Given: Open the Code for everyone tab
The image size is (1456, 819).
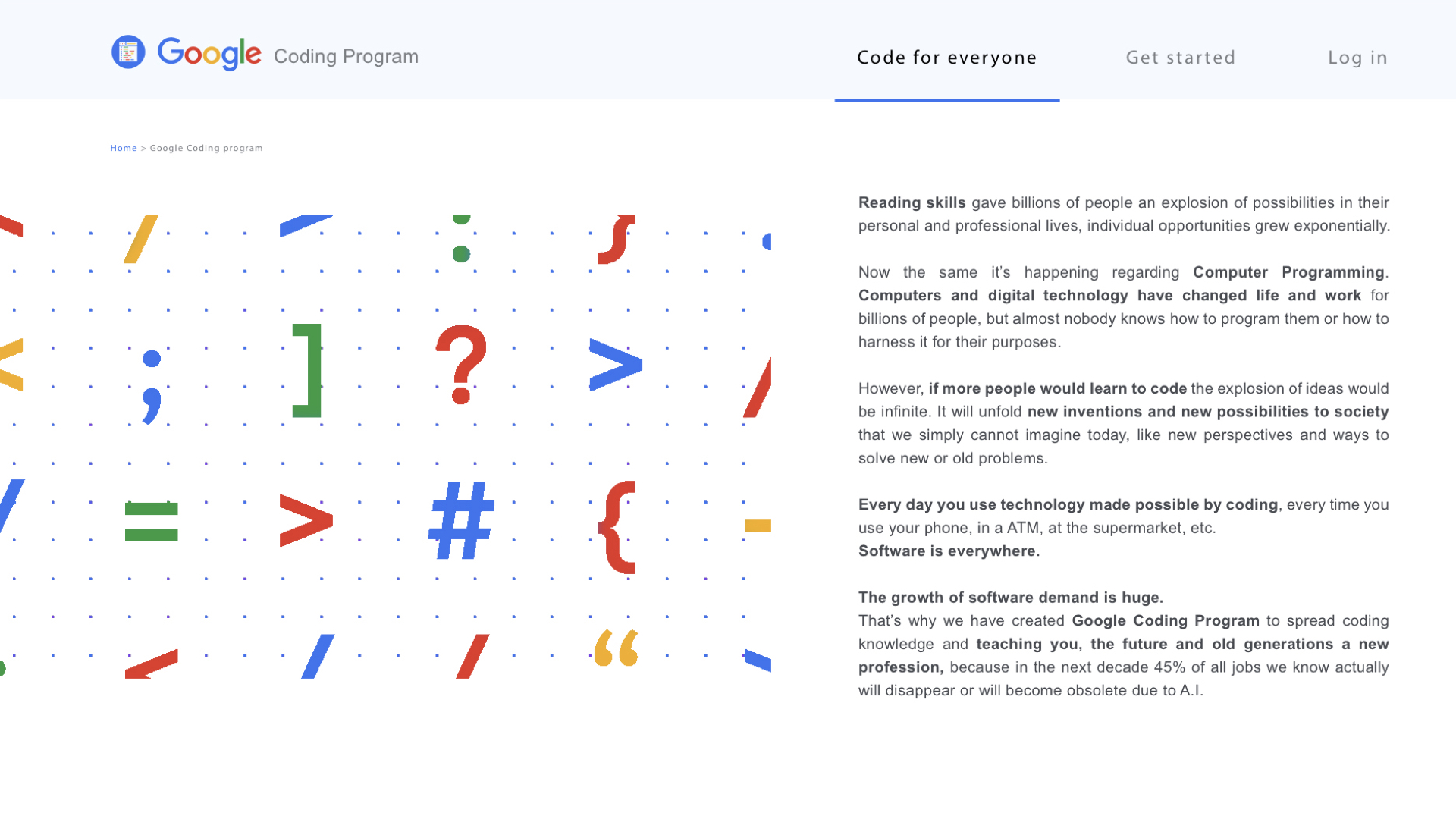Looking at the screenshot, I should (946, 58).
